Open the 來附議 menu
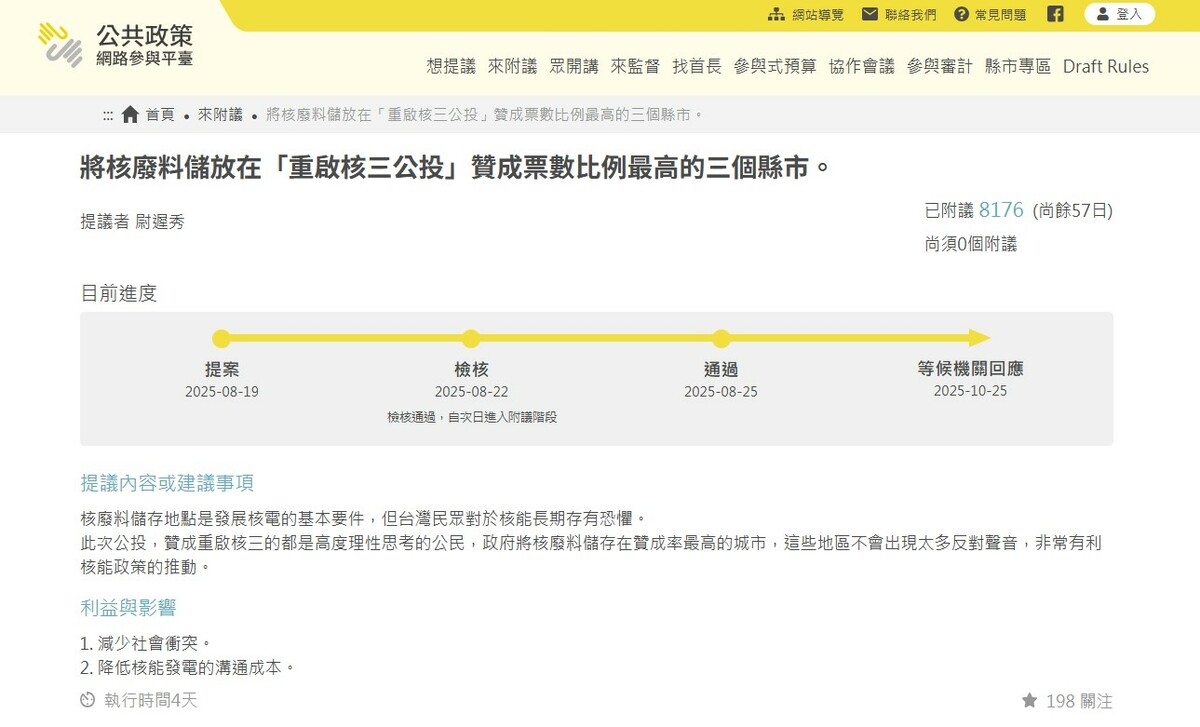Image resolution: width=1200 pixels, height=727 pixels. [513, 66]
